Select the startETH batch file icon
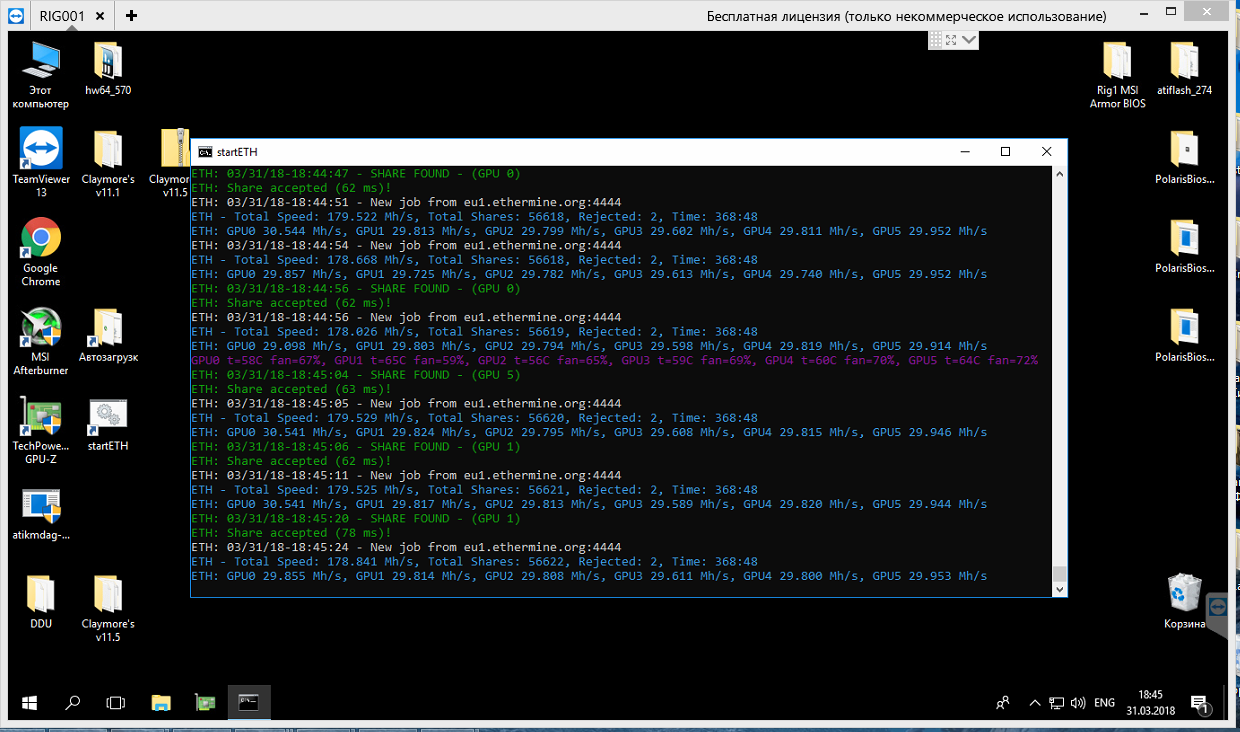The height and width of the screenshot is (732, 1240). [x=107, y=416]
